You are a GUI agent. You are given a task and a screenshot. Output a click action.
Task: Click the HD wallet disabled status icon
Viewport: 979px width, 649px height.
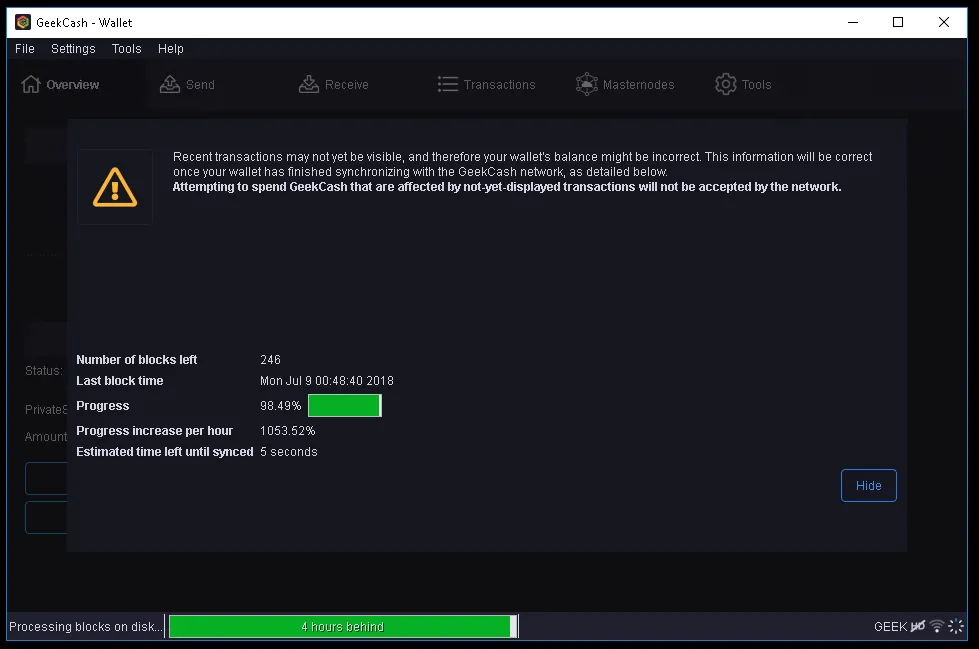click(x=918, y=626)
